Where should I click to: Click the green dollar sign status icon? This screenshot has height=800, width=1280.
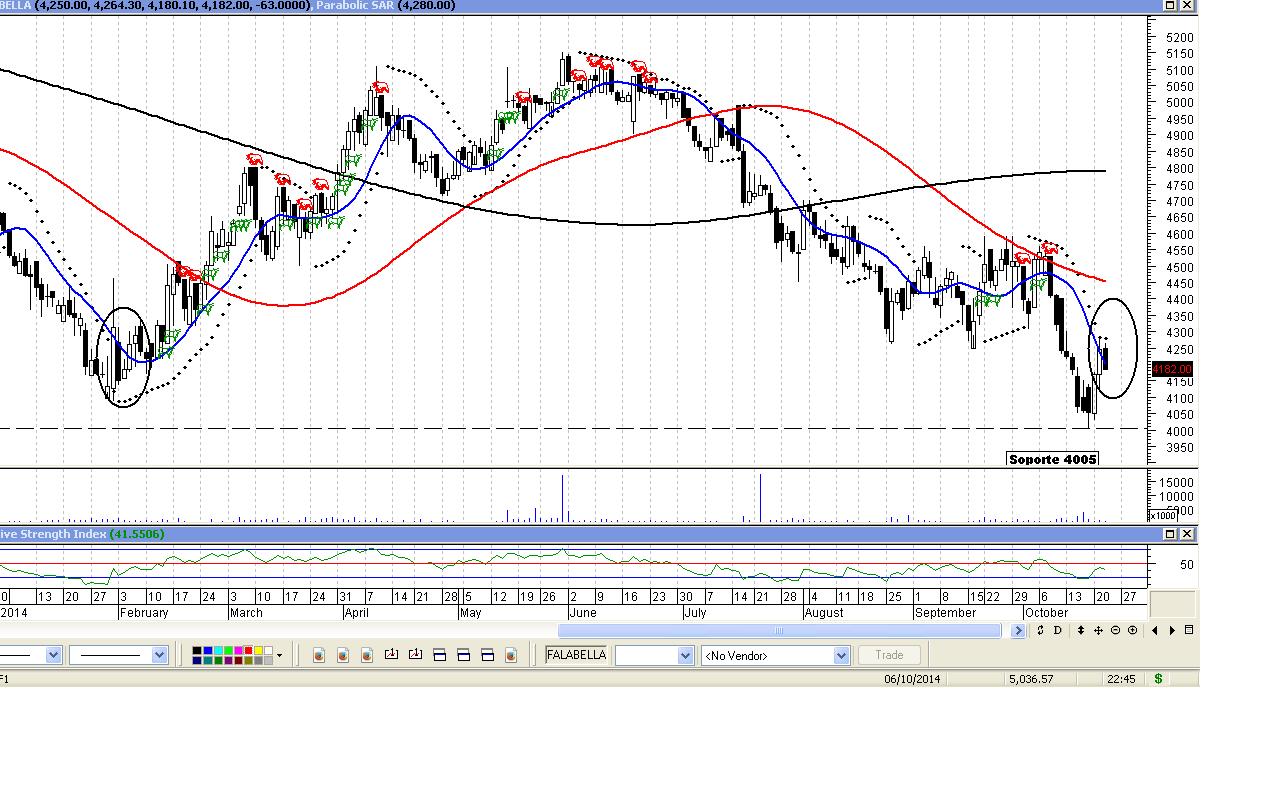(x=1159, y=679)
